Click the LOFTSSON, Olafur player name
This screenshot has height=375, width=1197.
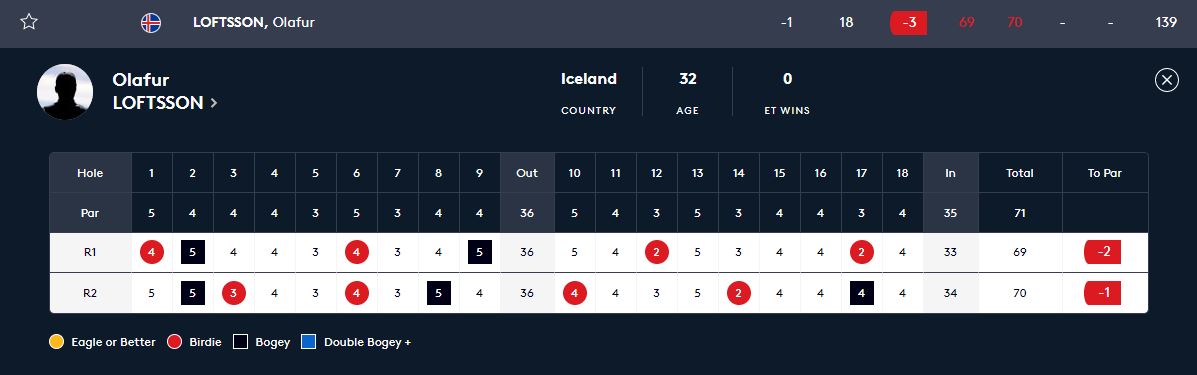point(254,22)
